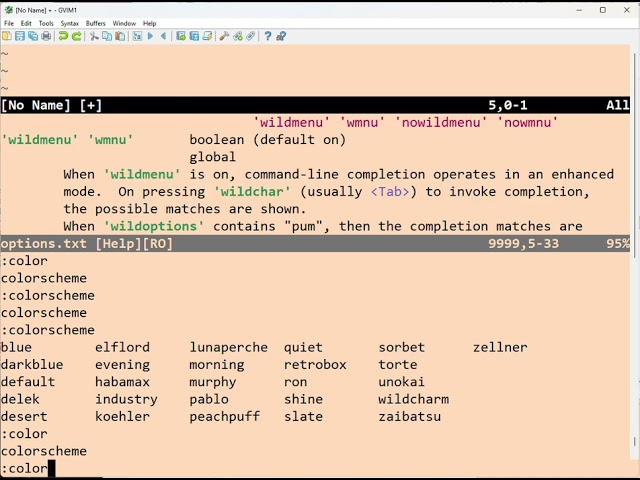640x480 pixels.
Task: Click the 'habamax' colorscheme name
Action: tap(122, 382)
